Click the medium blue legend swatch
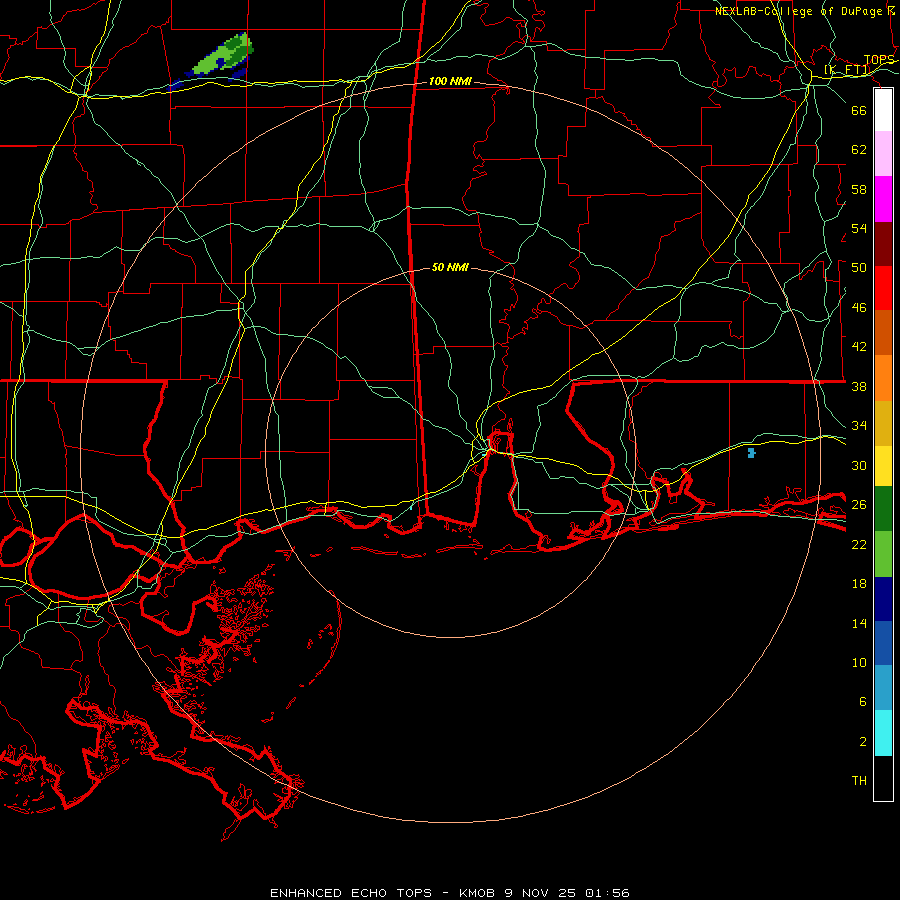This screenshot has height=900, width=900. click(883, 643)
